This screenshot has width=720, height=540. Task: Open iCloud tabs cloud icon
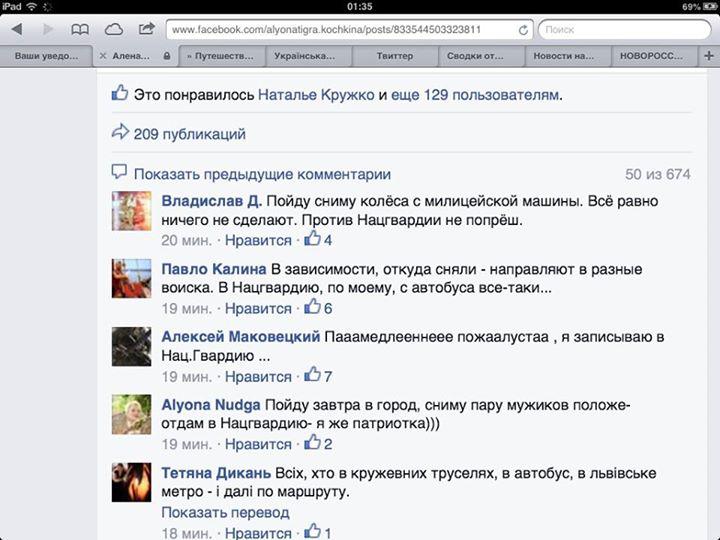click(x=113, y=30)
